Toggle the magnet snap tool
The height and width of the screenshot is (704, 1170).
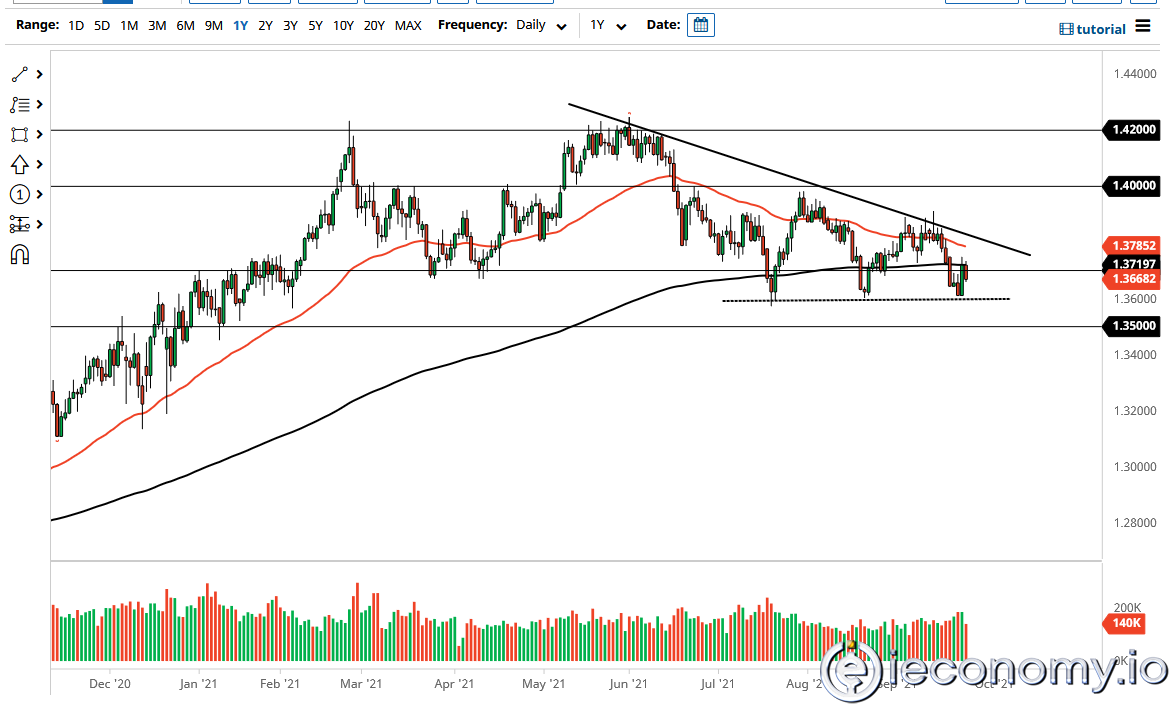(18, 254)
